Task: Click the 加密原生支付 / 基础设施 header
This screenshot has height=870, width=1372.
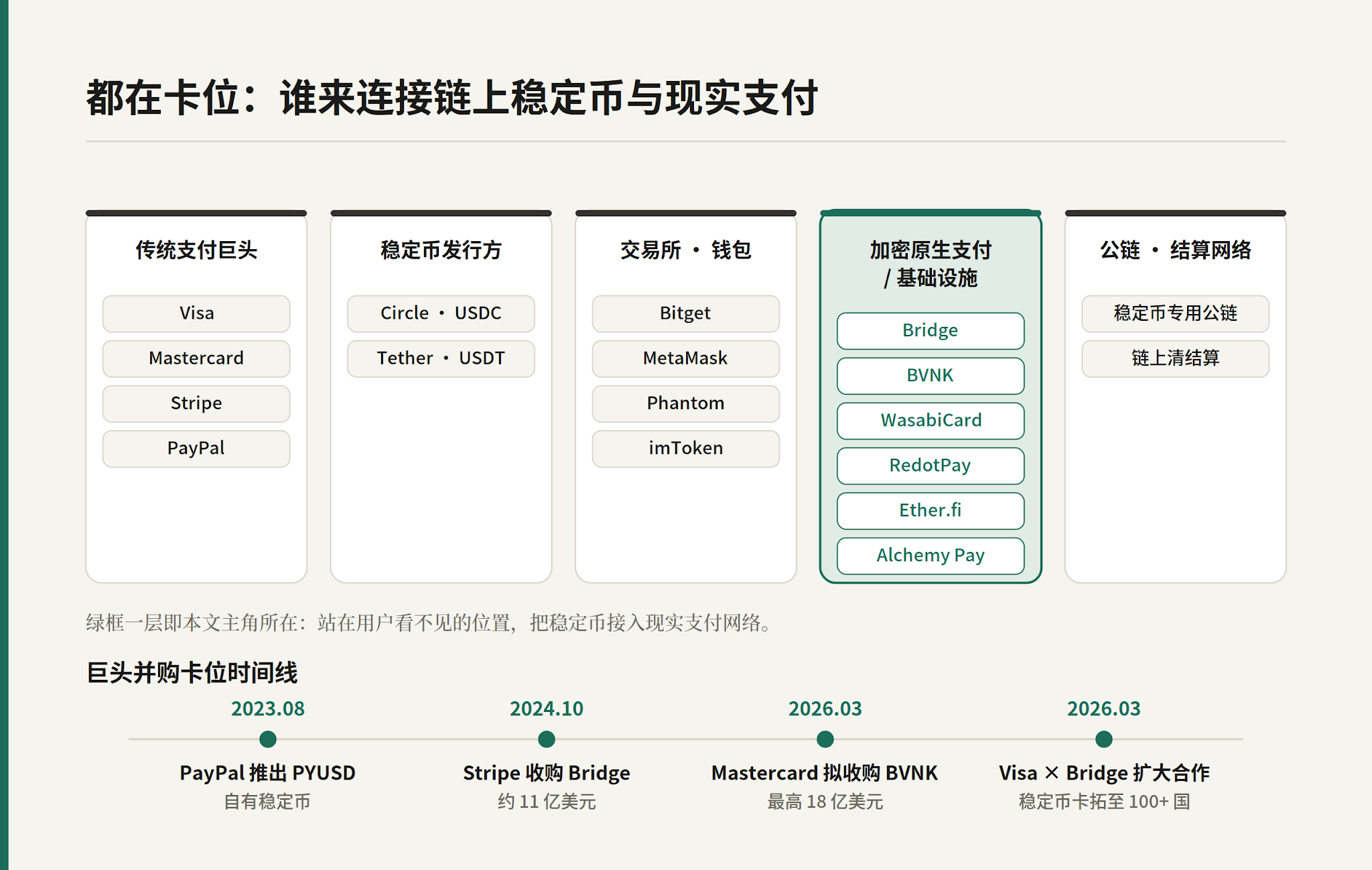Action: 931,264
